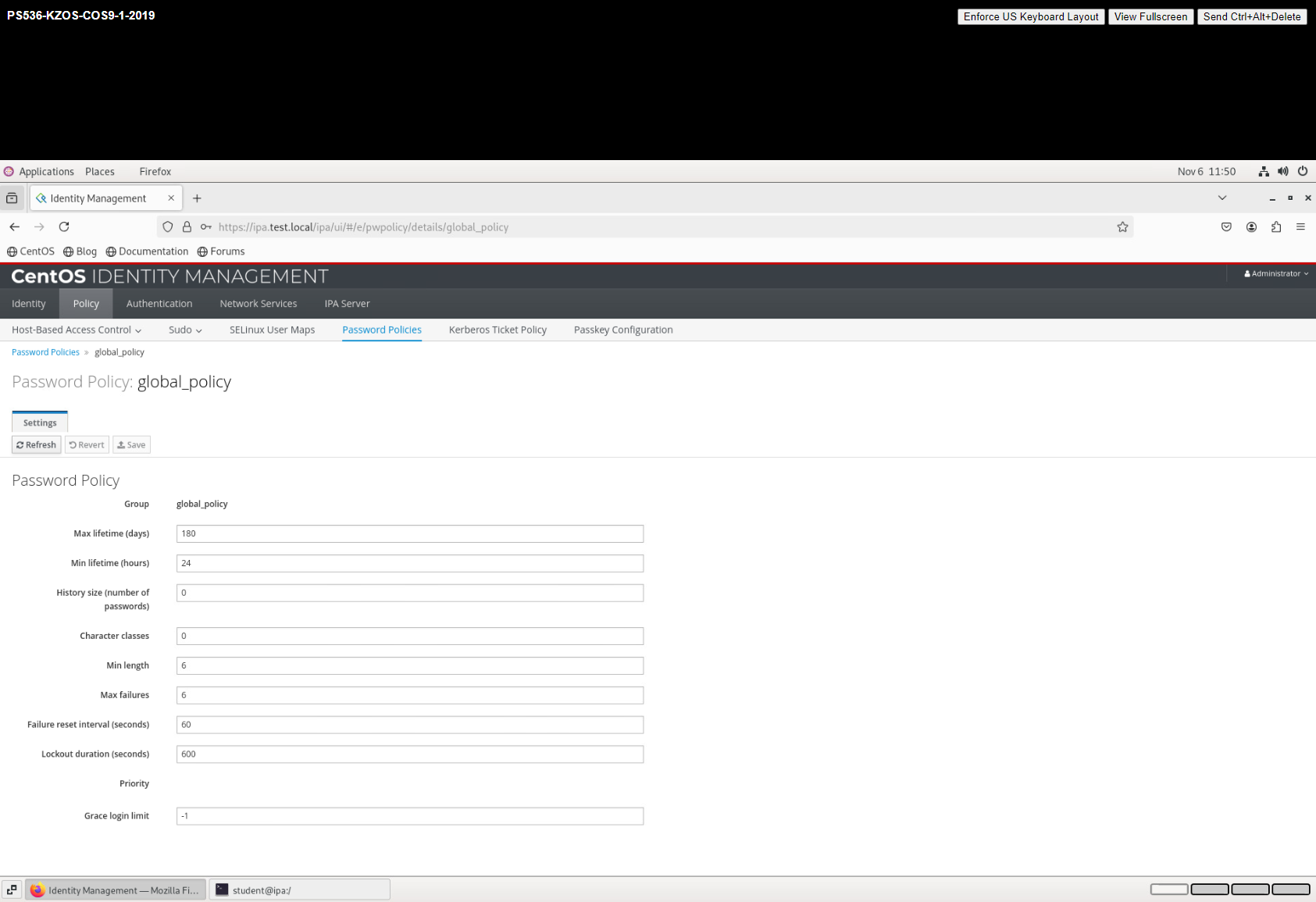Click the Password Policies breadcrumb link

(x=45, y=352)
